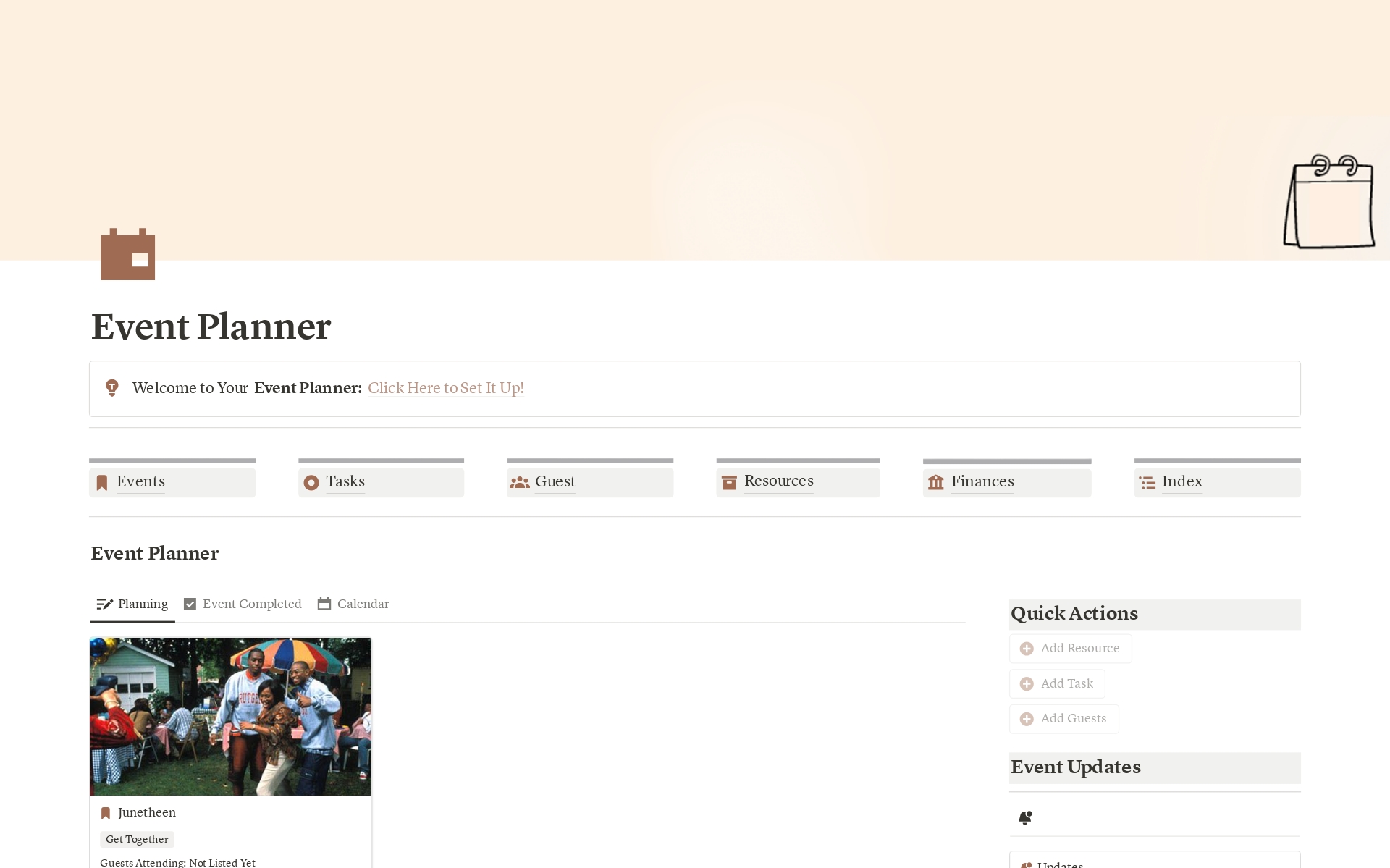The height and width of the screenshot is (868, 1390).
Task: Toggle Event Completed checkbox view
Action: tap(242, 604)
